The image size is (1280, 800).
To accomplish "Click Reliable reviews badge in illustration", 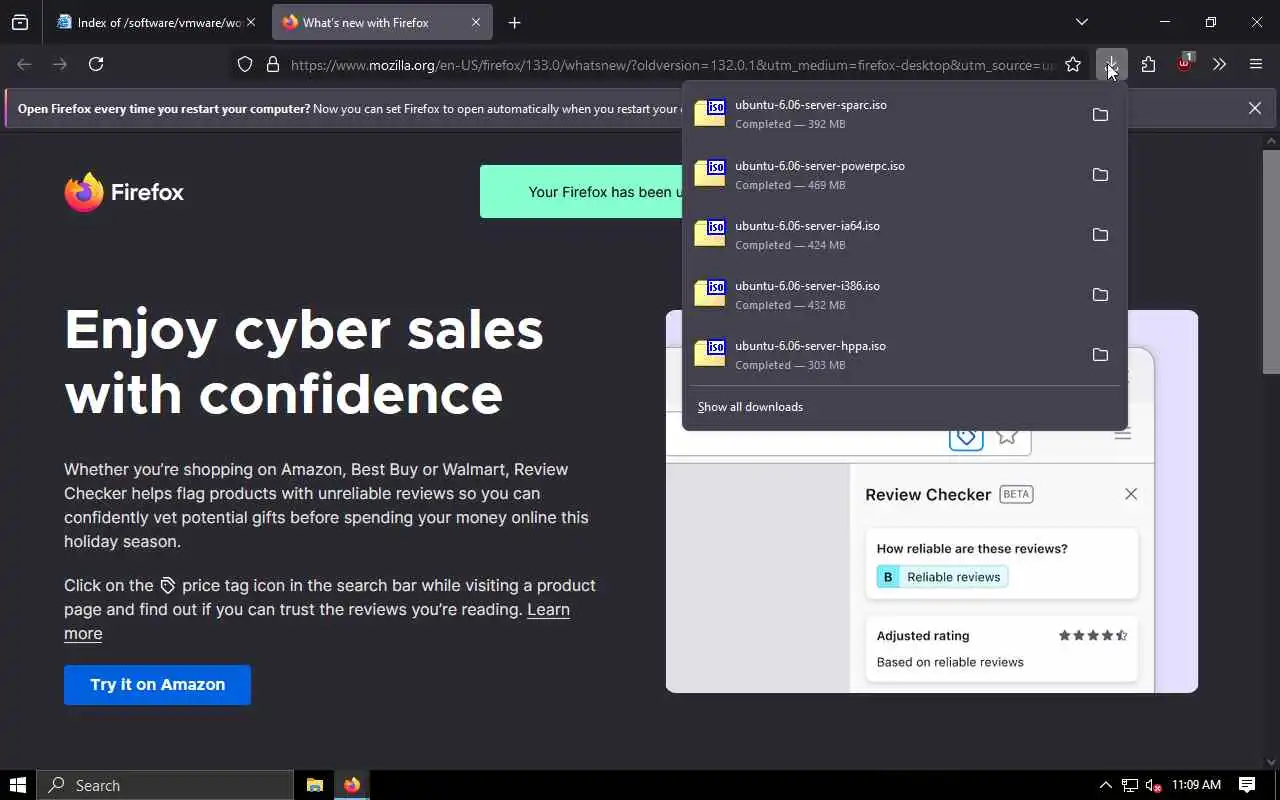I will point(942,577).
